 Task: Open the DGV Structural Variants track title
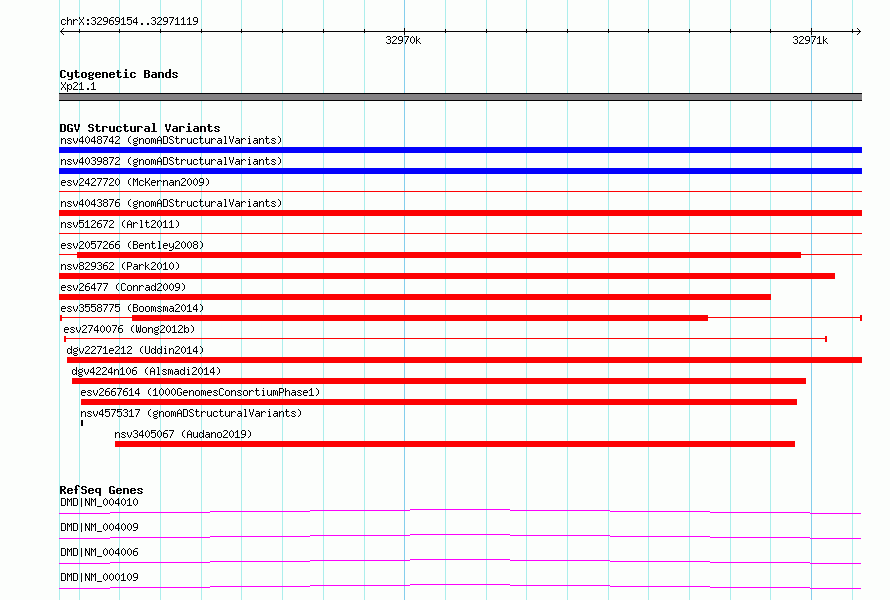pyautogui.click(x=140, y=128)
